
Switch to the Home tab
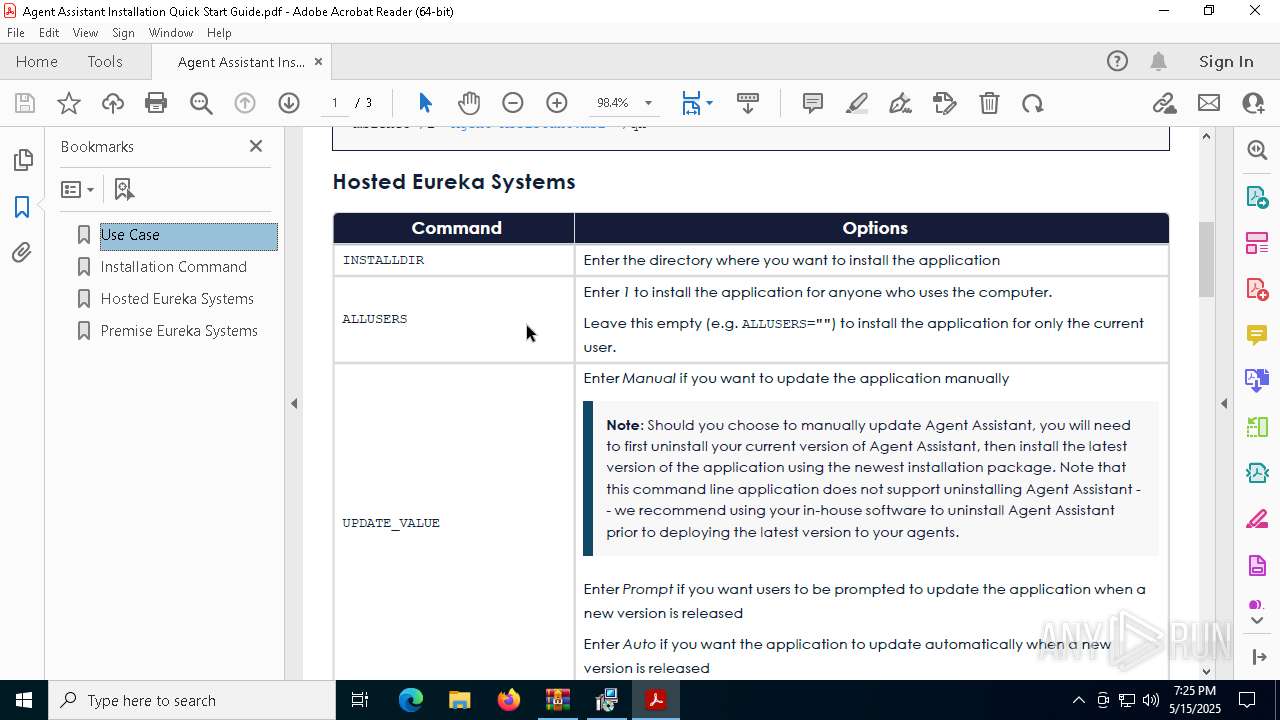tap(37, 61)
